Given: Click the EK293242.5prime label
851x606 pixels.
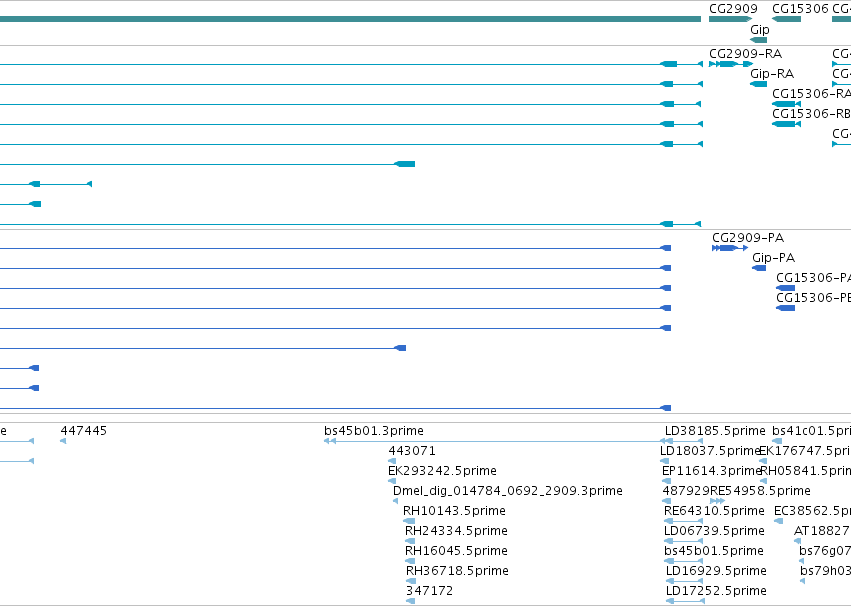Looking at the screenshot, I should click(x=442, y=471).
